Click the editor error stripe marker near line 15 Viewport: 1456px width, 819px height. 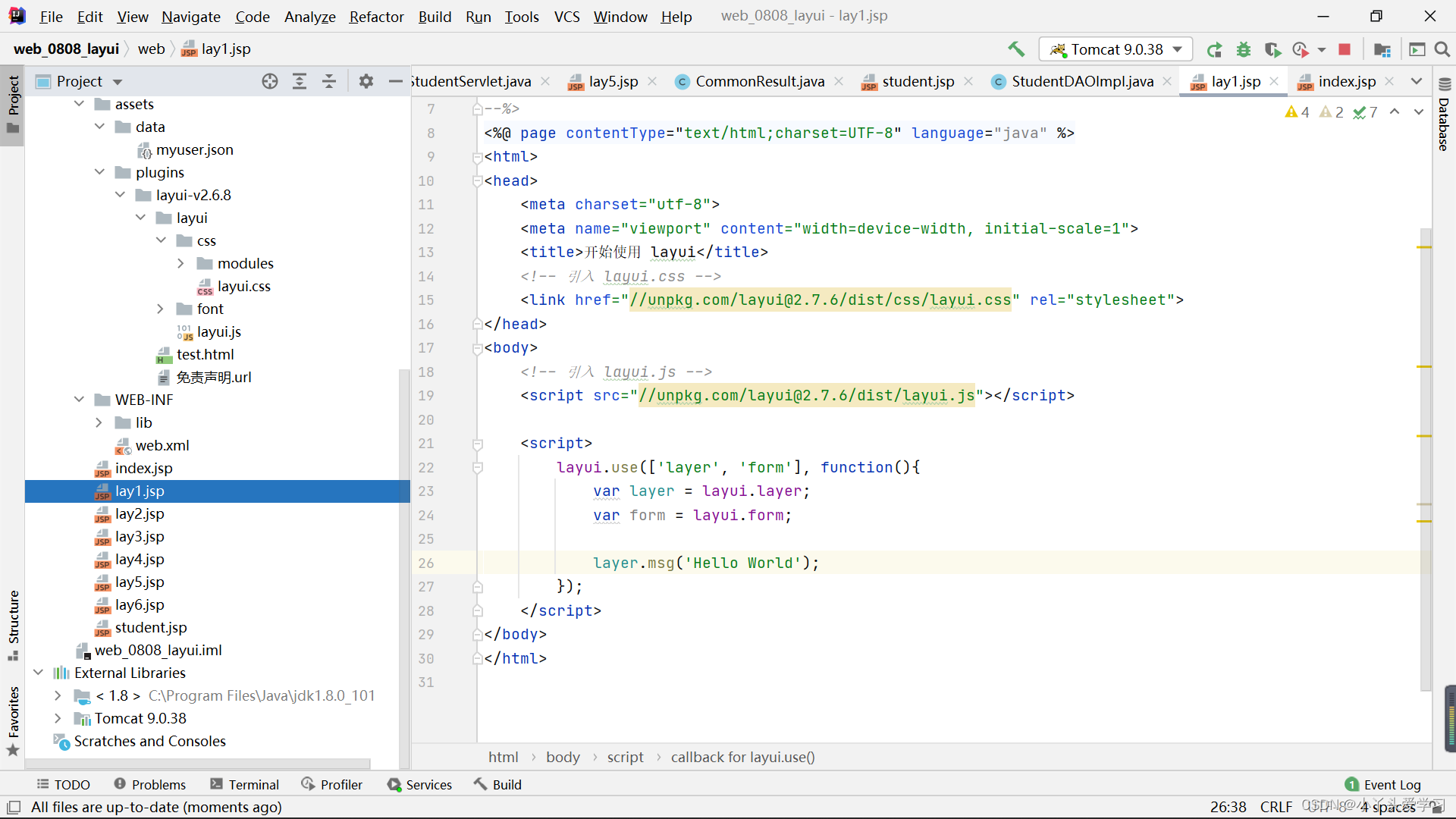pyautogui.click(x=1424, y=247)
